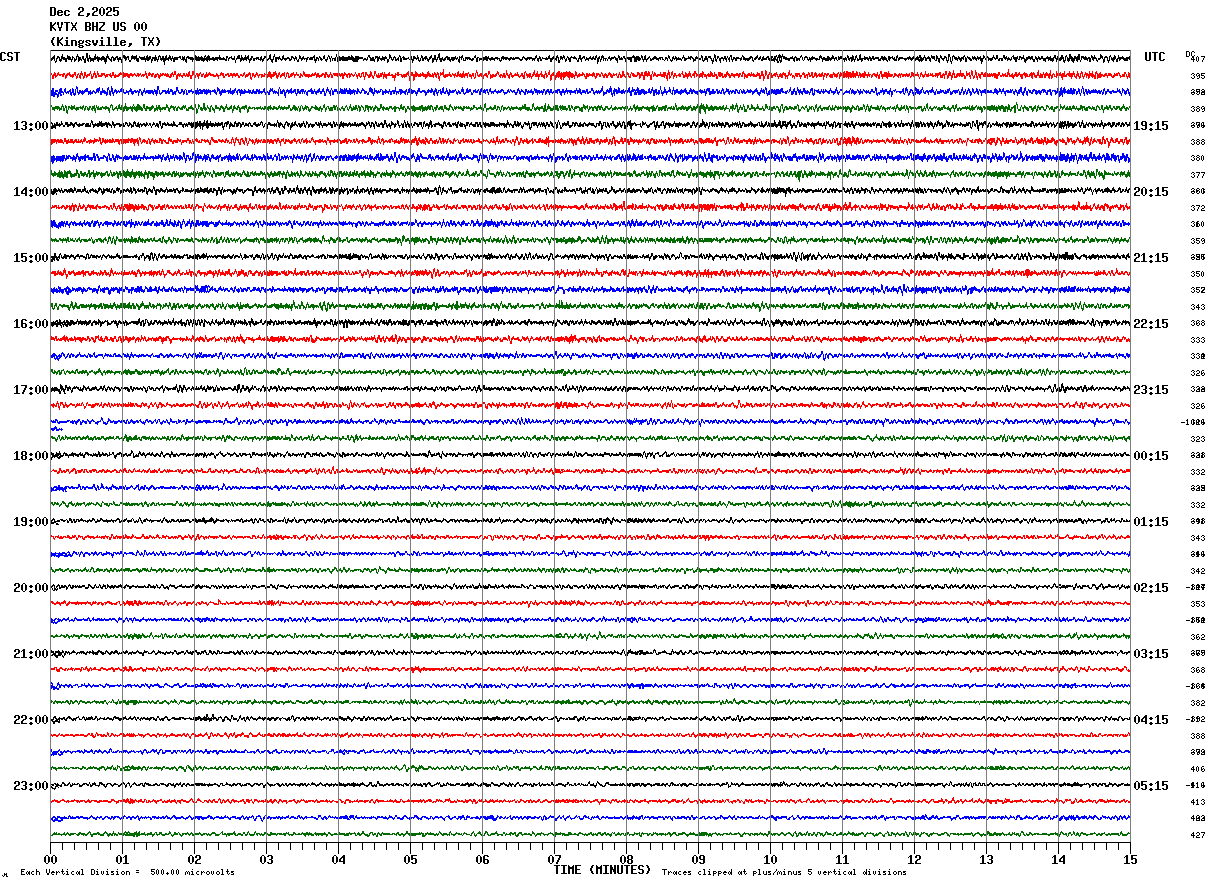
Task: Click minute tick label 01 on the bottom axis
Action: [x=122, y=859]
